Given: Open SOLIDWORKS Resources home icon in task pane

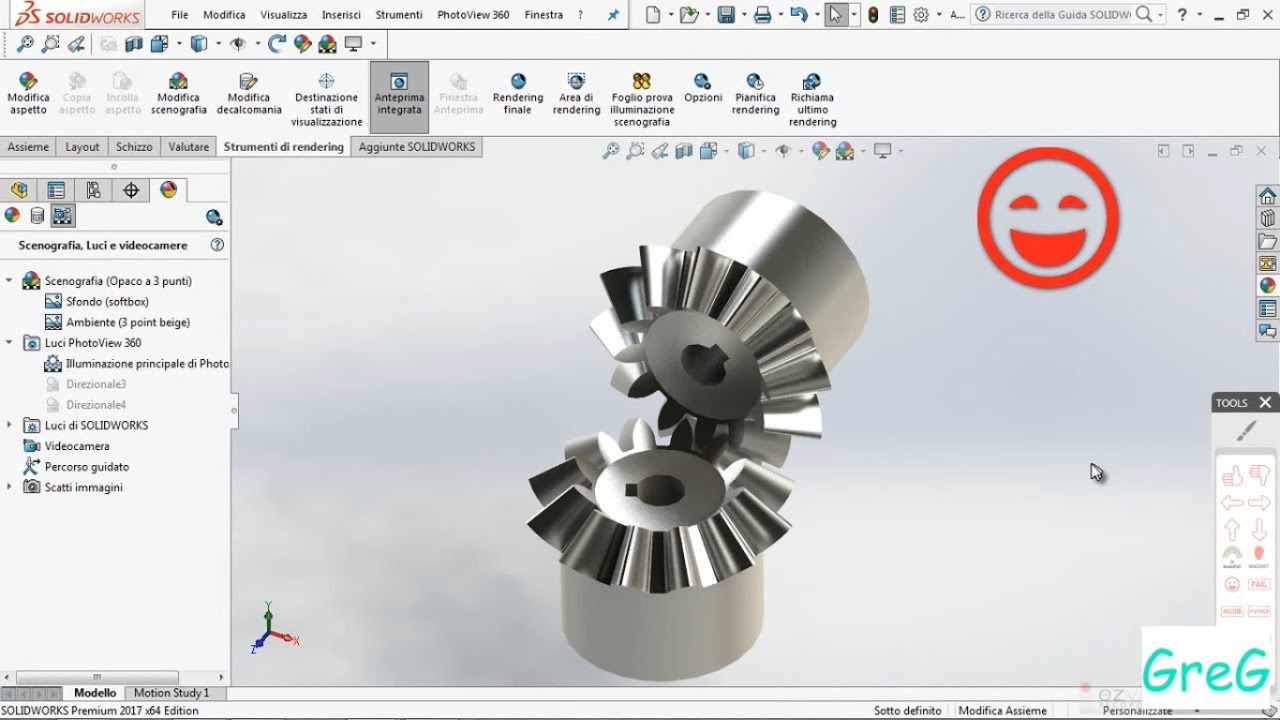Looking at the screenshot, I should coord(1268,196).
